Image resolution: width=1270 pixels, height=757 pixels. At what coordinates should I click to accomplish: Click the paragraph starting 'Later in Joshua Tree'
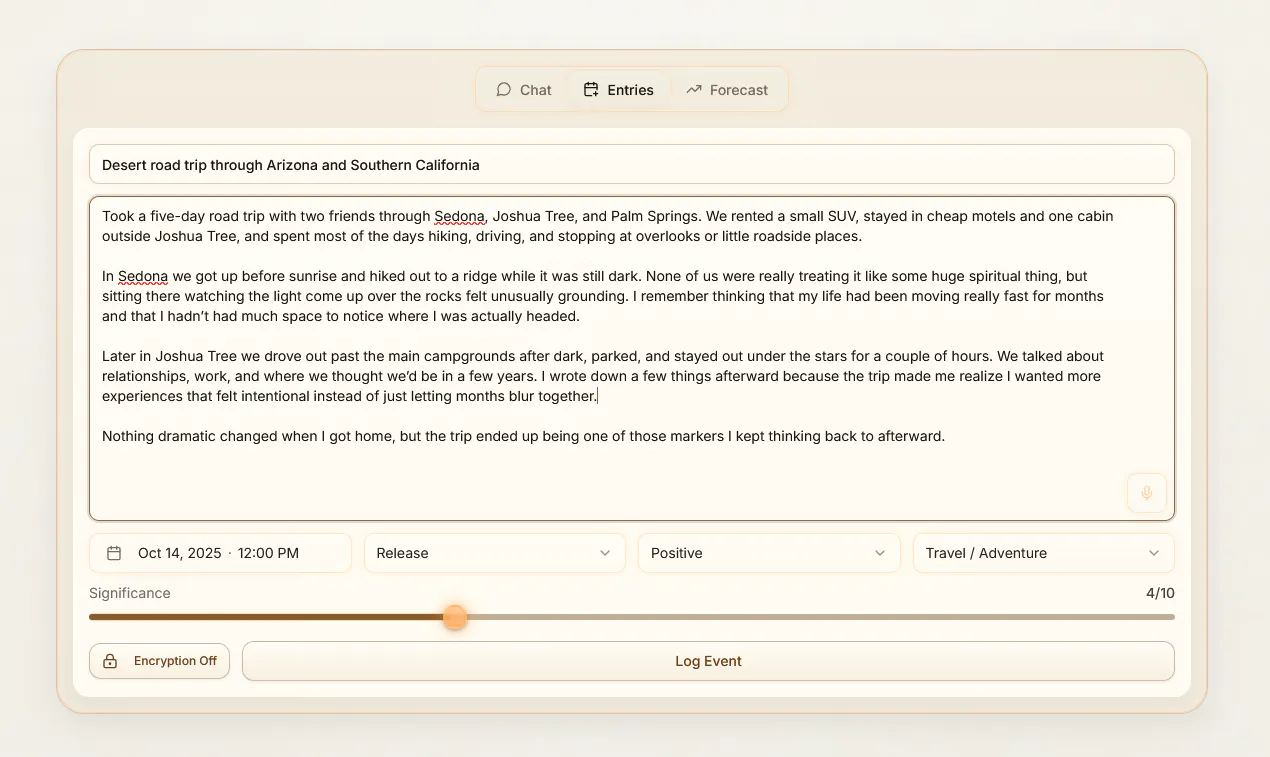click(x=603, y=376)
